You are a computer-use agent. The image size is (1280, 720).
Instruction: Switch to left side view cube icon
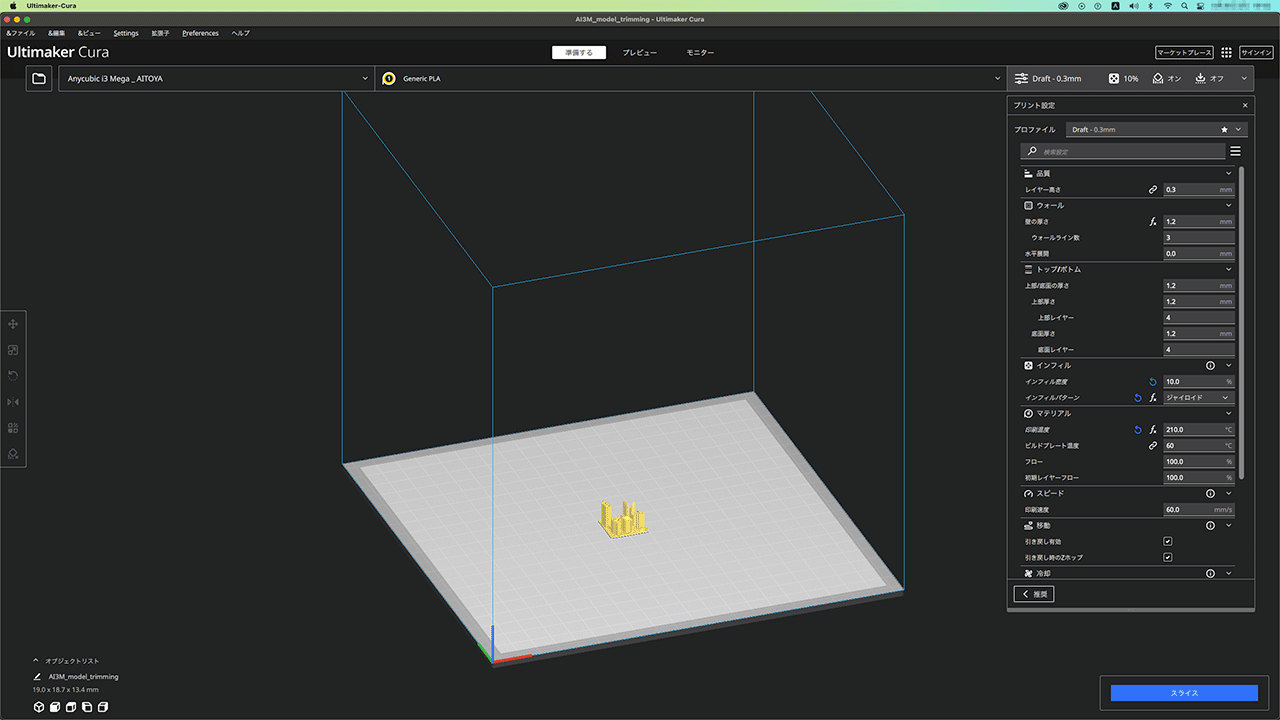pyautogui.click(x=87, y=707)
